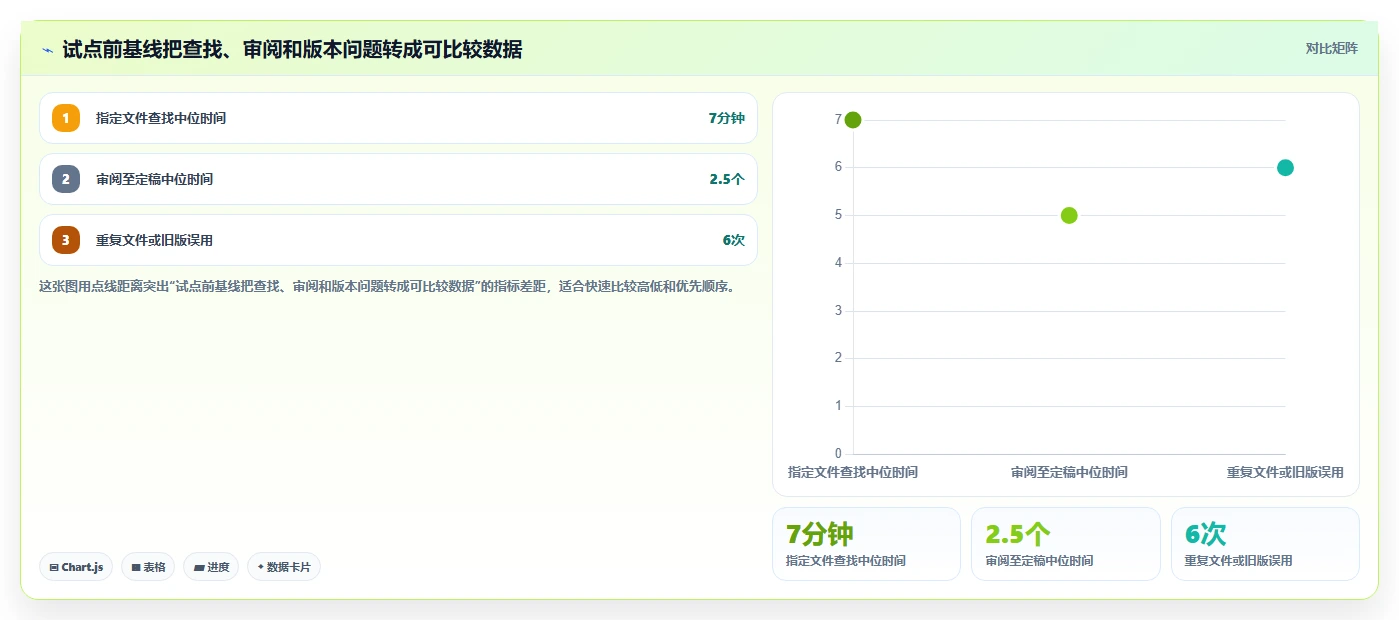Open the 6次 summary card
This screenshot has width=1399, height=620.
point(1265,544)
